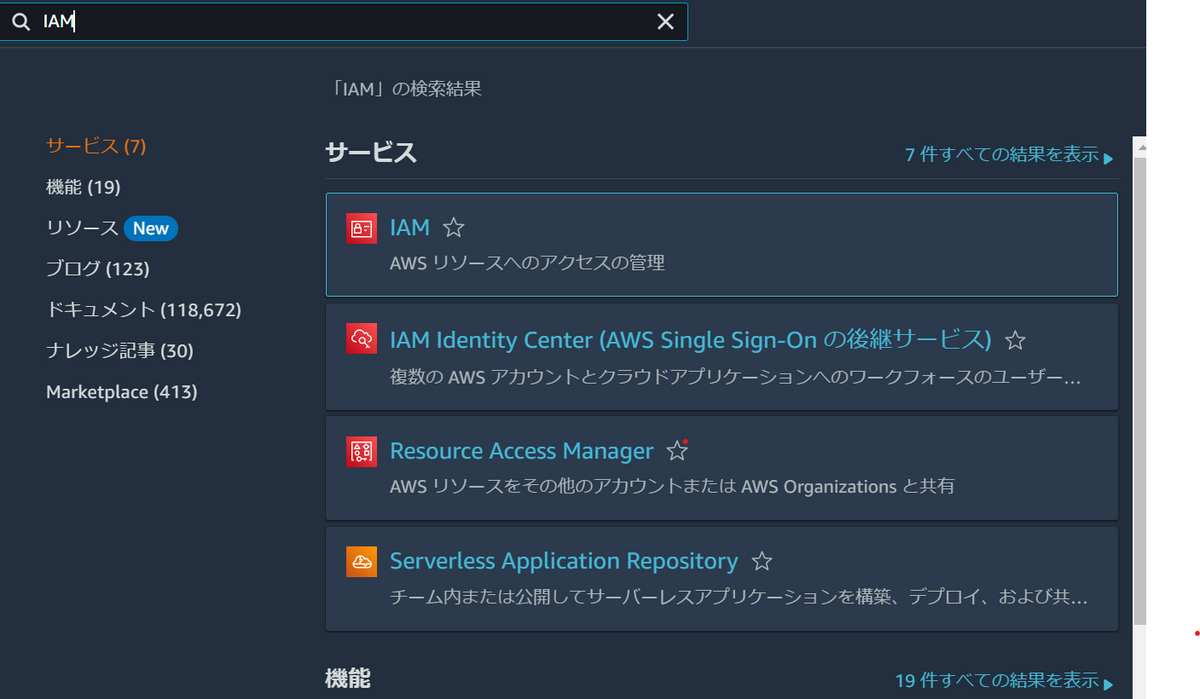Open IAM Identity Center link
The width and height of the screenshot is (1200, 699).
(x=690, y=340)
